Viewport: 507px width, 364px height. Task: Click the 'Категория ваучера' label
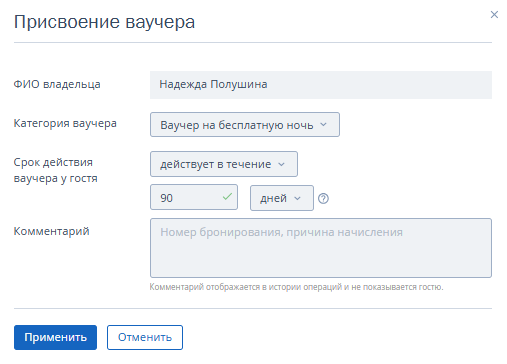point(65,123)
